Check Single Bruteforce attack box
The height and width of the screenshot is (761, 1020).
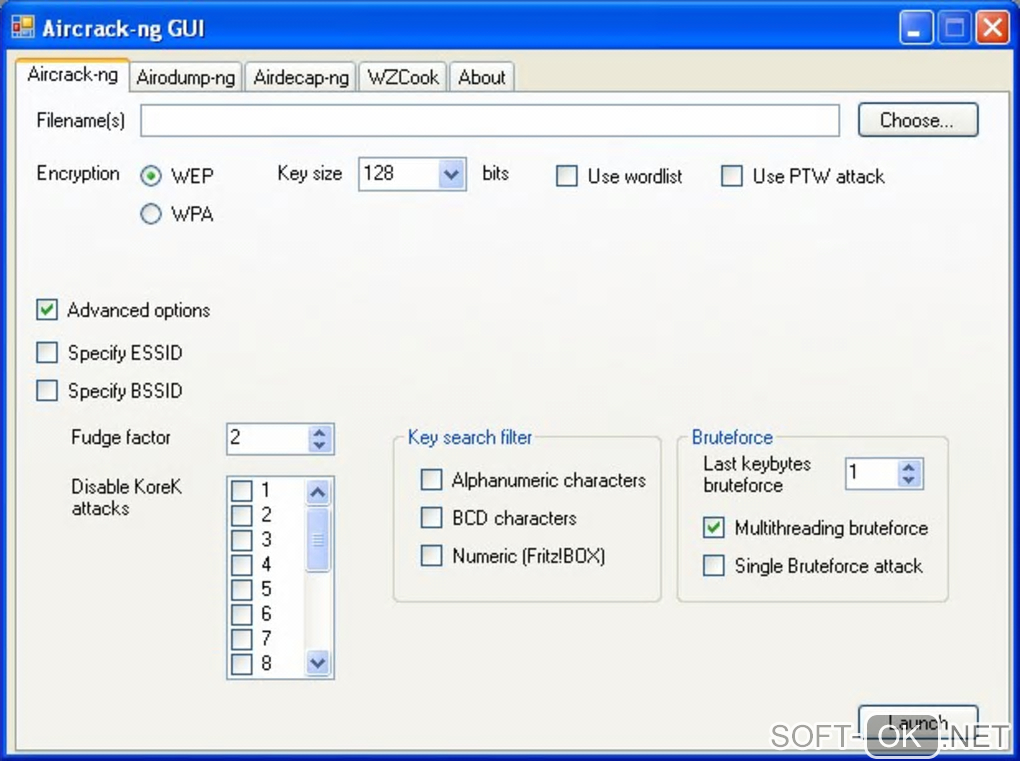[x=714, y=565]
